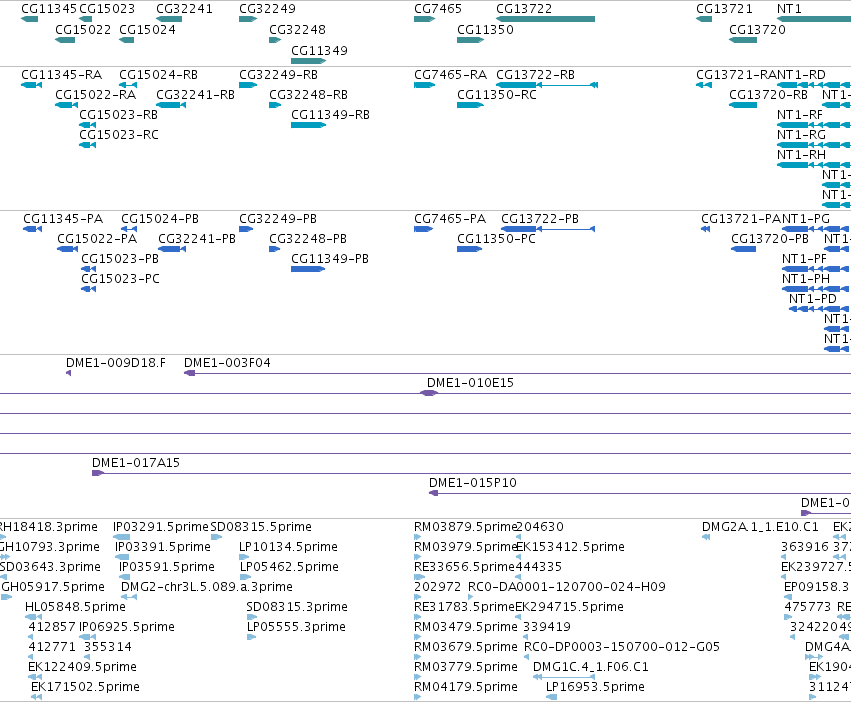Viewport: 851px width, 702px height.
Task: Click the CG13720 gene
Action: coord(743,40)
